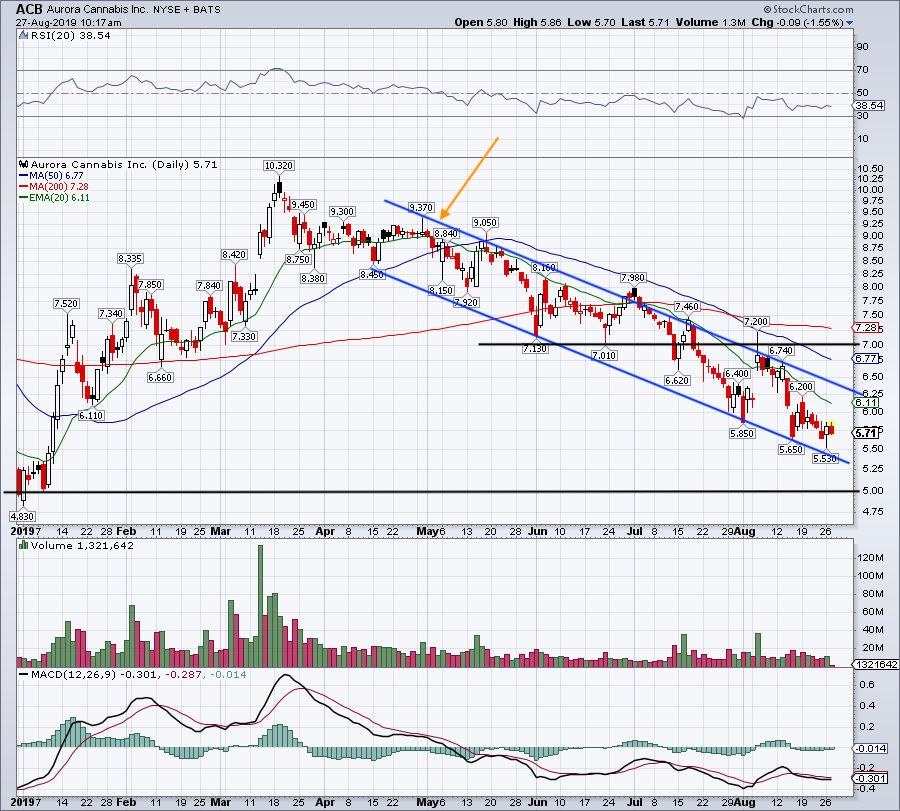Click the 6.620 price label
Screen dimensions: 900x811
(x=677, y=381)
